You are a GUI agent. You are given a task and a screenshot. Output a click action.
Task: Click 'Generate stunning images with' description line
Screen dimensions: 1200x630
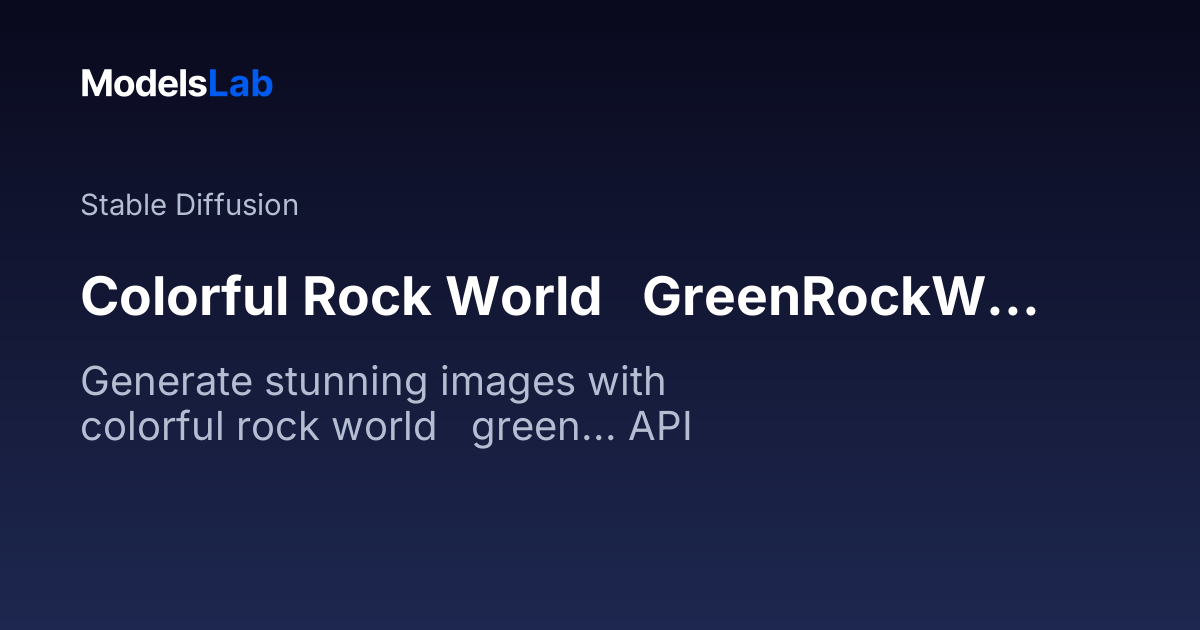tap(372, 382)
